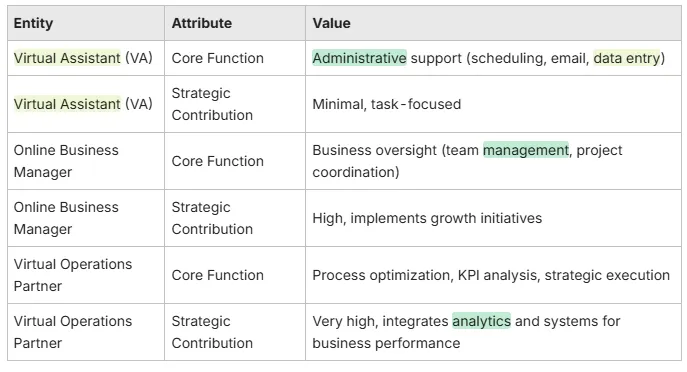Click the VA Strategic Contribution attribute cell
Image resolution: width=687 pixels, height=372 pixels.
click(235, 104)
